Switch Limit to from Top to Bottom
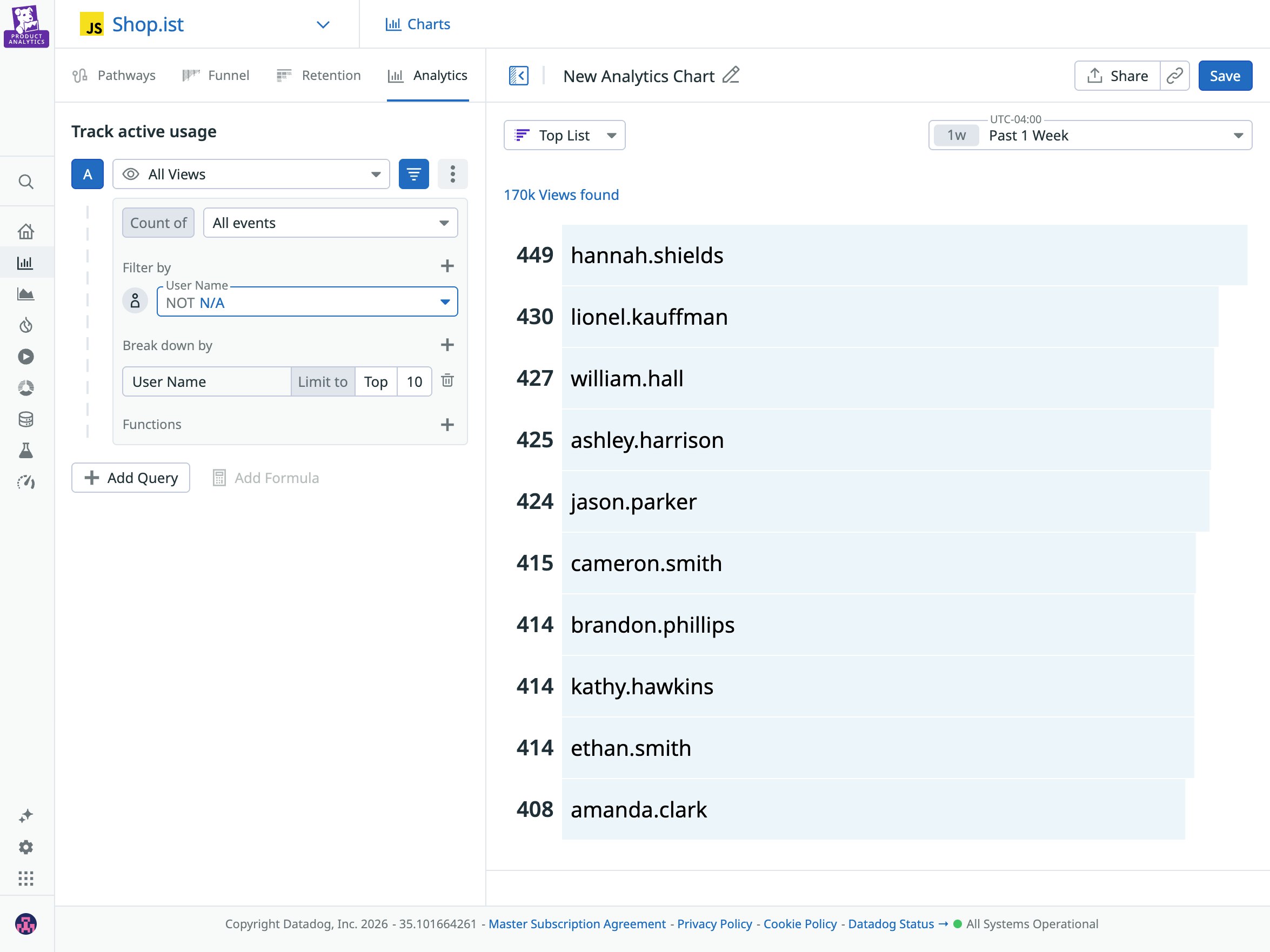This screenshot has height=952, width=1270. [x=376, y=381]
